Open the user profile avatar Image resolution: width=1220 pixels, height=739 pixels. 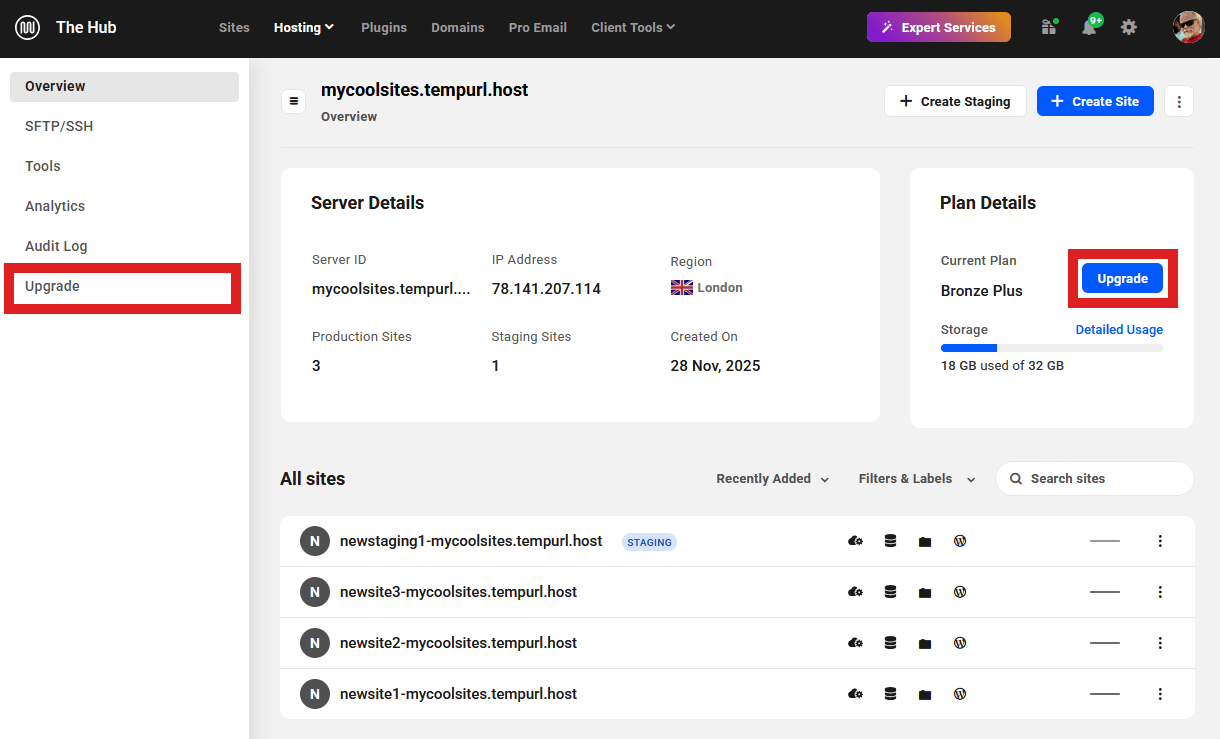(1188, 27)
